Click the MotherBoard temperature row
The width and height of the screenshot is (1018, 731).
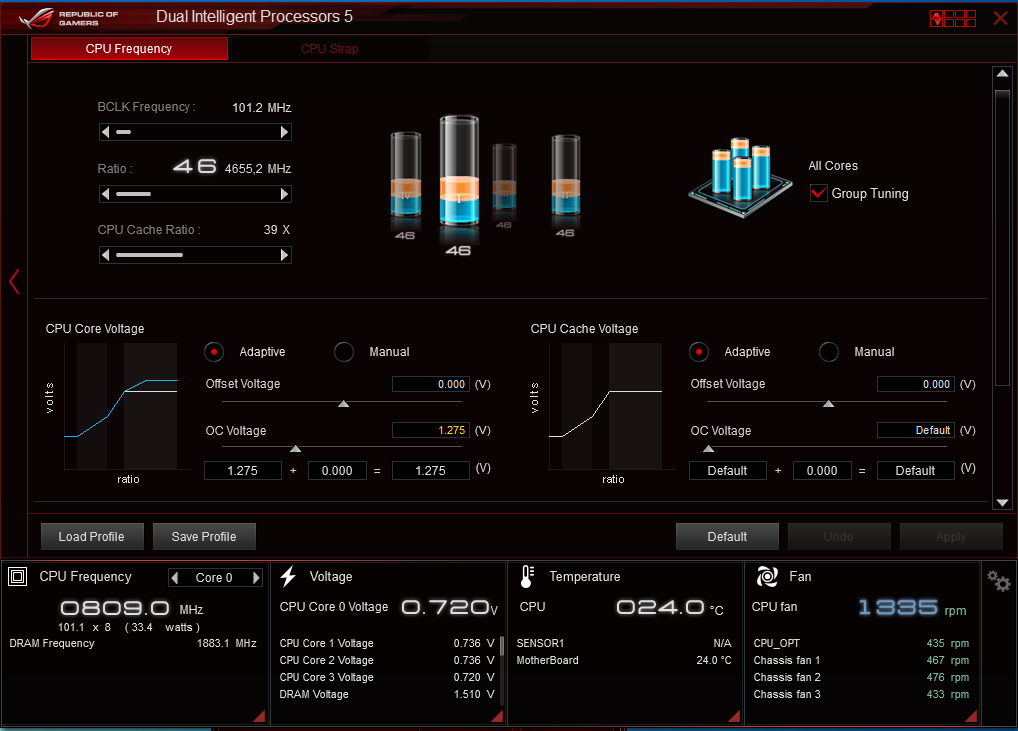(624, 660)
